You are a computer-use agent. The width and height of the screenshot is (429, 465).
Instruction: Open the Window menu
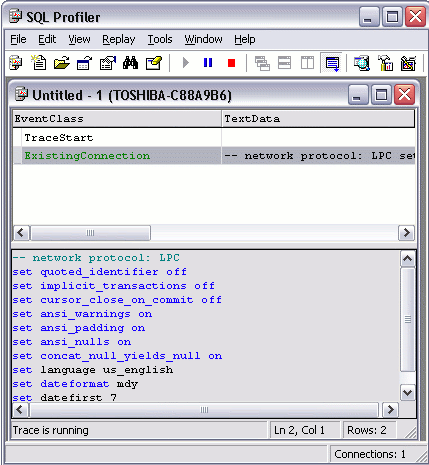(x=203, y=39)
